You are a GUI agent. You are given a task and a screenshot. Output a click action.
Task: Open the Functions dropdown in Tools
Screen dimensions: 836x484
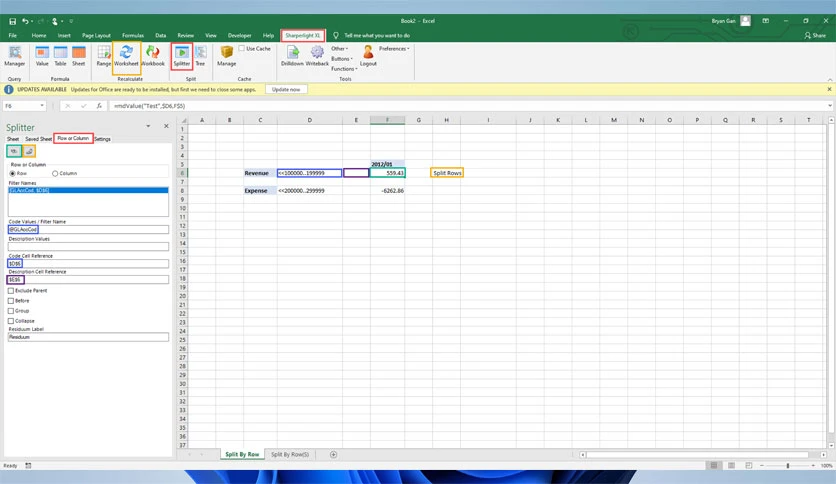click(344, 69)
